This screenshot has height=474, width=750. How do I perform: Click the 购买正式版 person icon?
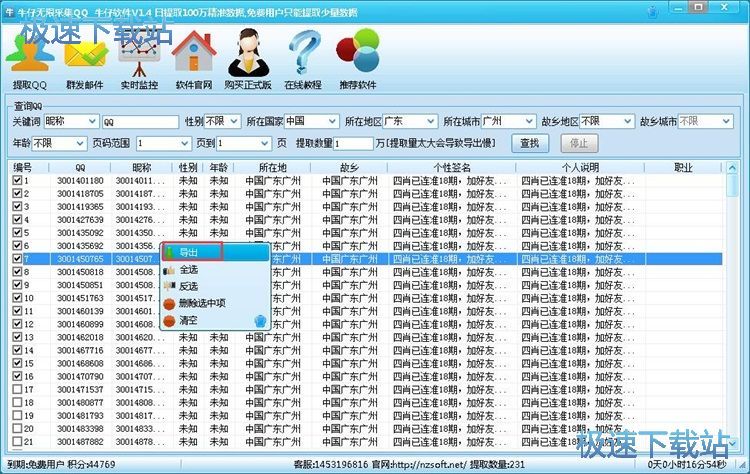(247, 52)
